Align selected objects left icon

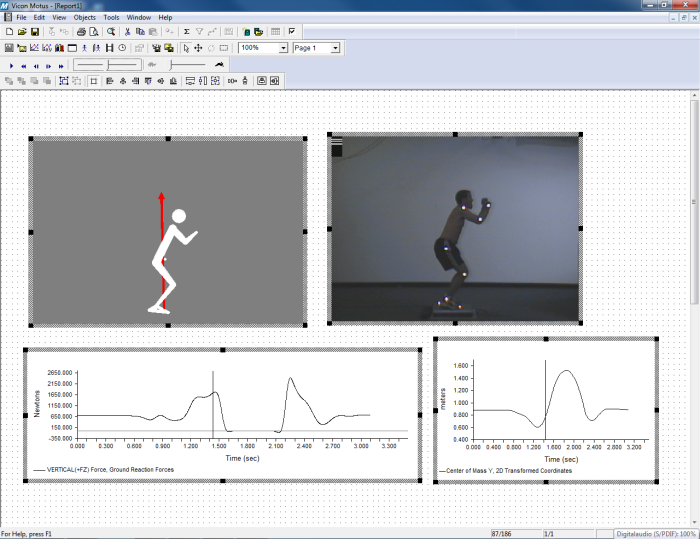click(110, 81)
